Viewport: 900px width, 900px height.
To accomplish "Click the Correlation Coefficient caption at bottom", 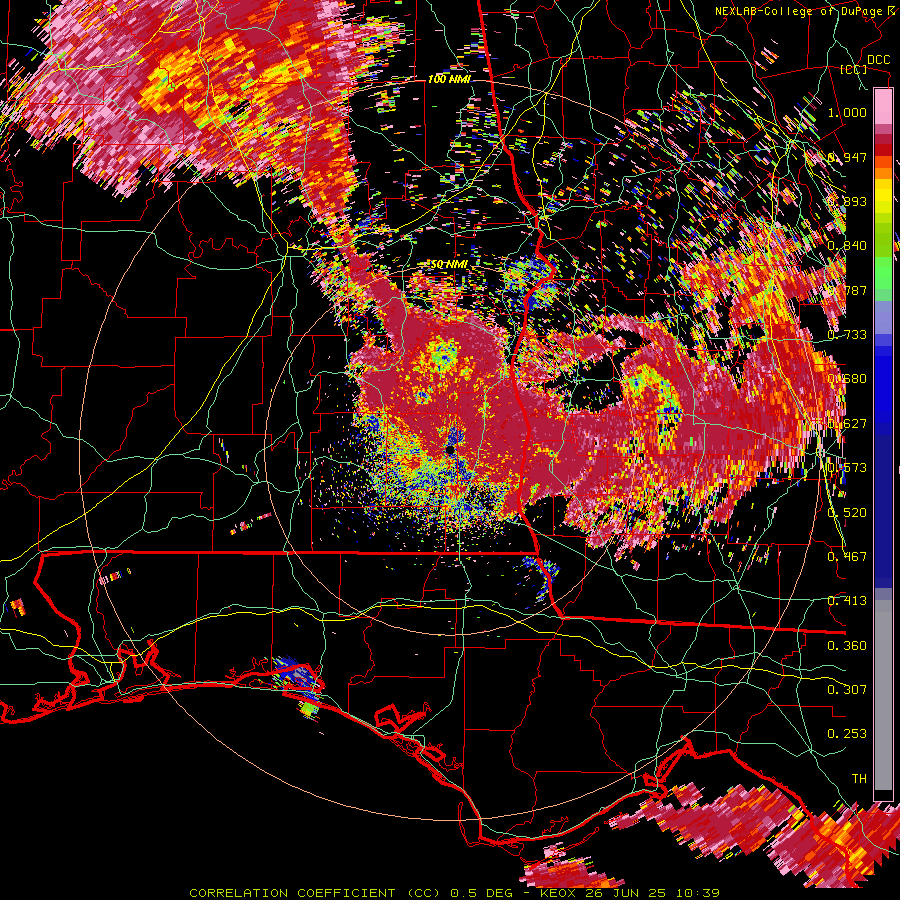I will (454, 893).
